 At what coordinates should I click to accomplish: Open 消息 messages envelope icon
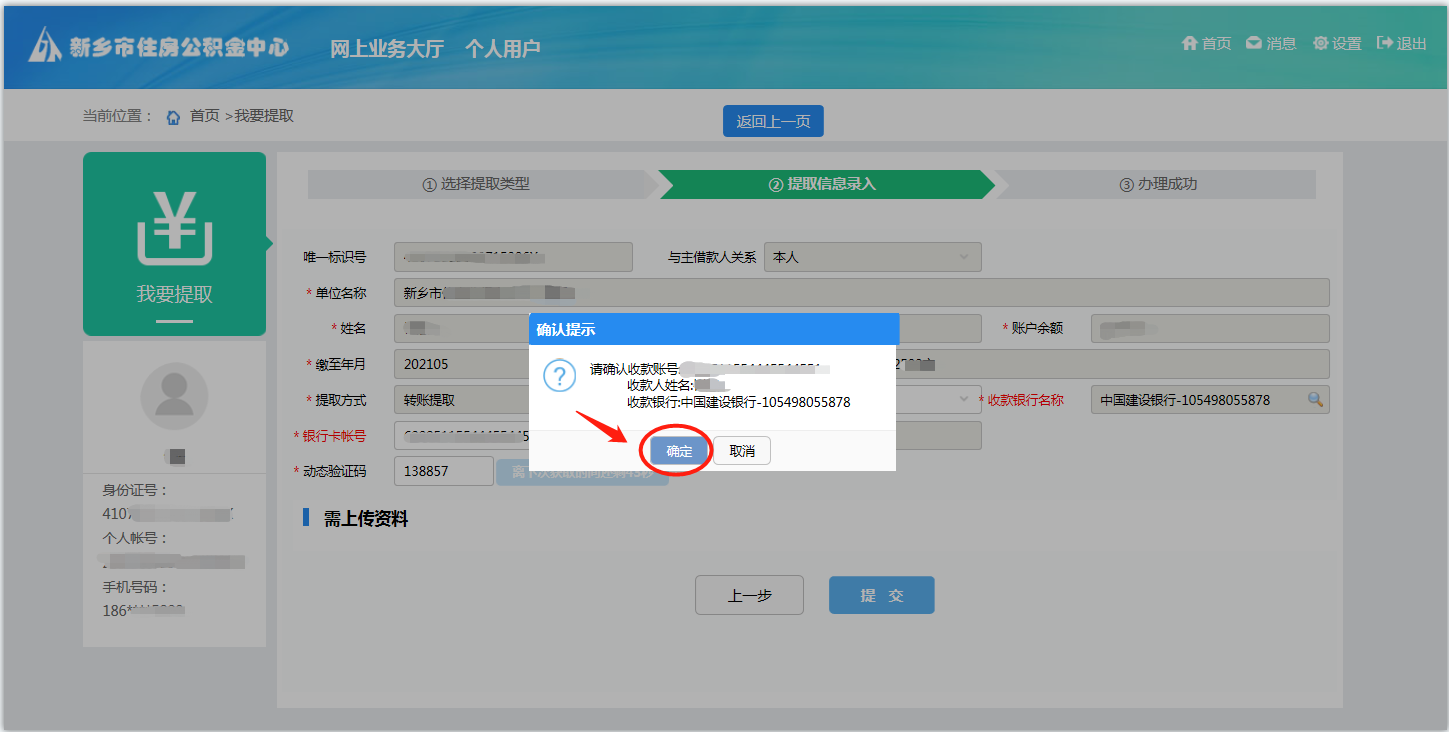click(x=1253, y=43)
